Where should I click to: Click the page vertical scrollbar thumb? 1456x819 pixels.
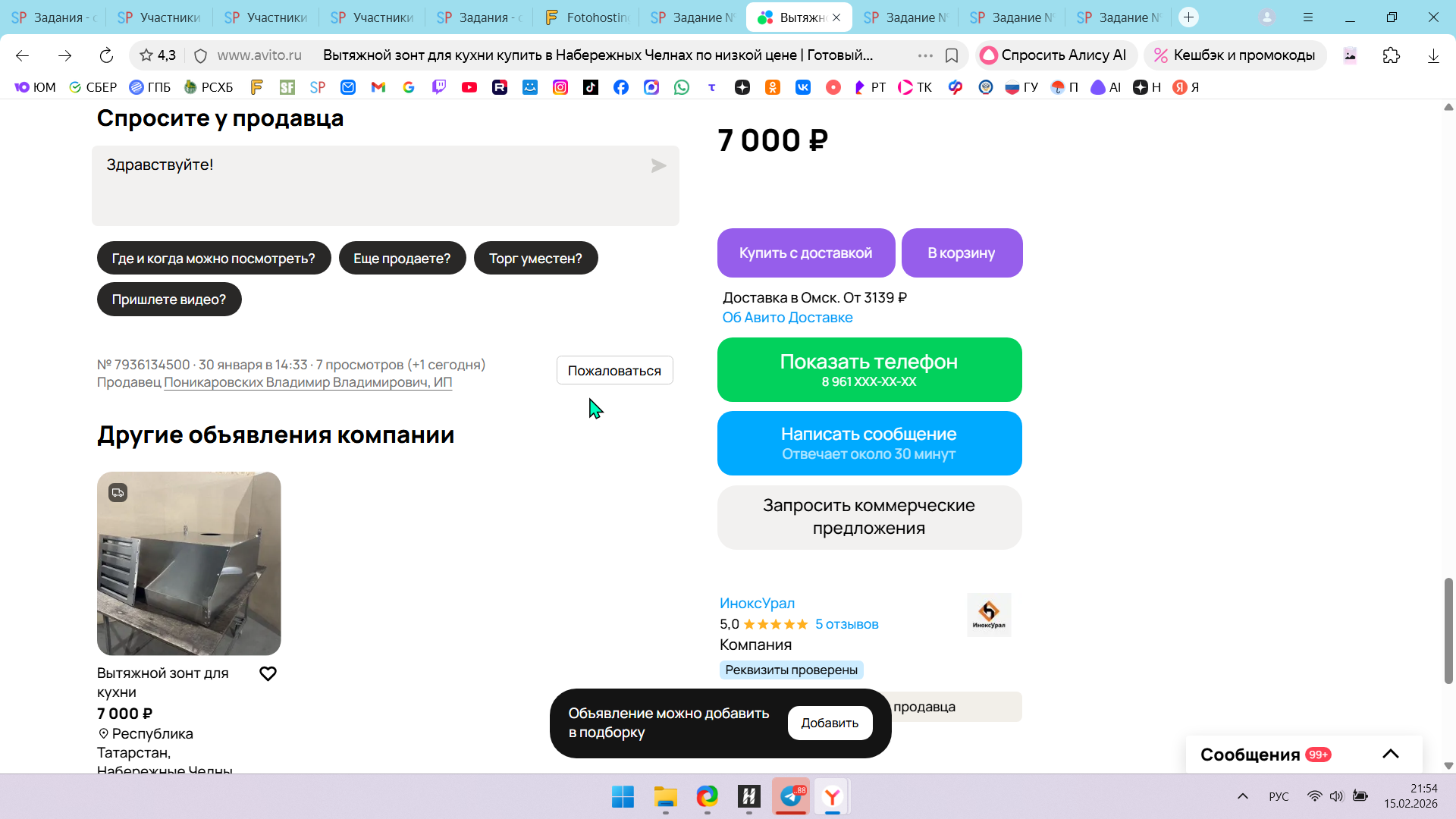tap(1448, 629)
